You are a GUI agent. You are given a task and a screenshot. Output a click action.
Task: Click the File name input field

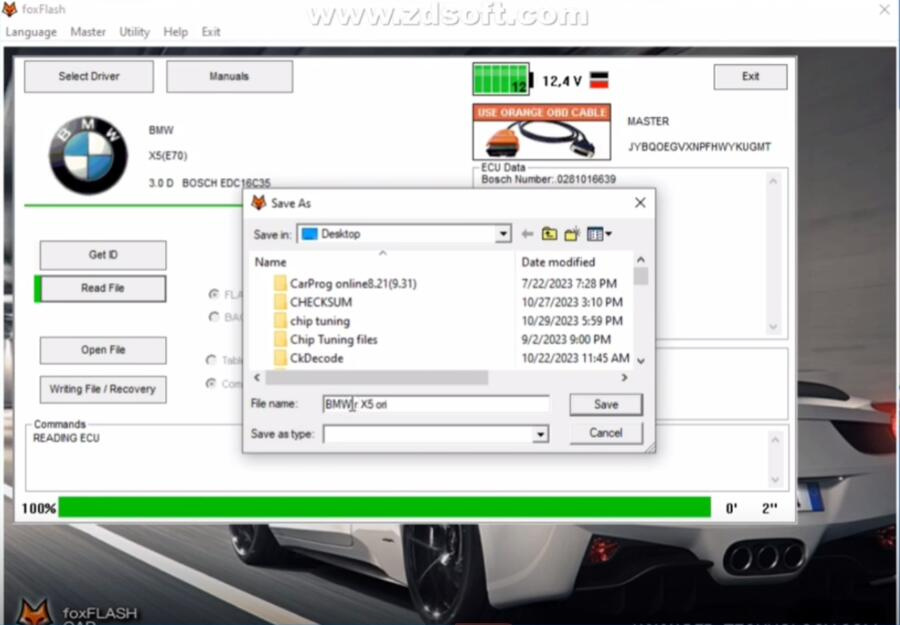[x=436, y=404]
